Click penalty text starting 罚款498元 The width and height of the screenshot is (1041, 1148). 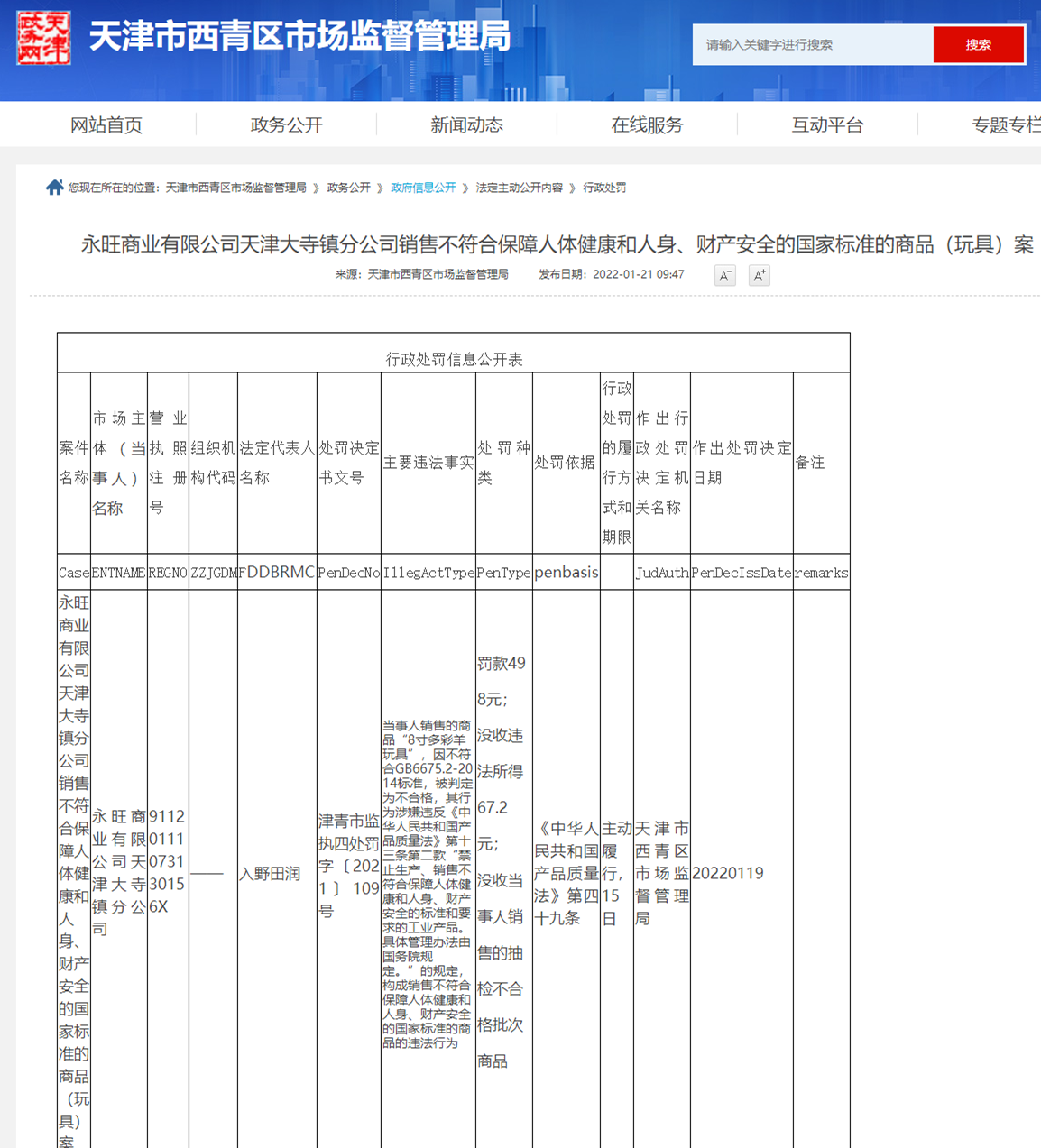click(502, 862)
